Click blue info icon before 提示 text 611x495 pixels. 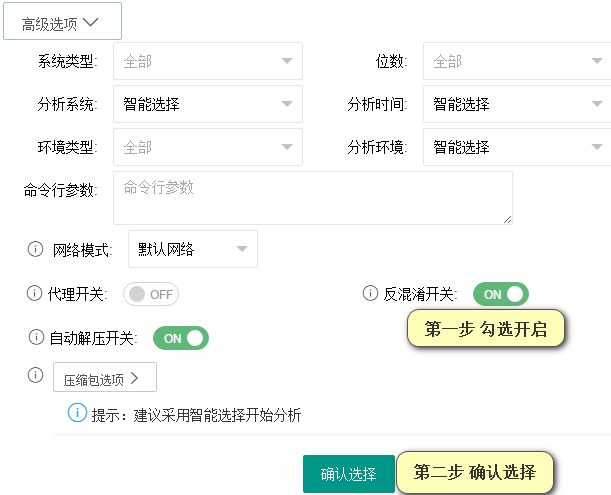[77, 412]
